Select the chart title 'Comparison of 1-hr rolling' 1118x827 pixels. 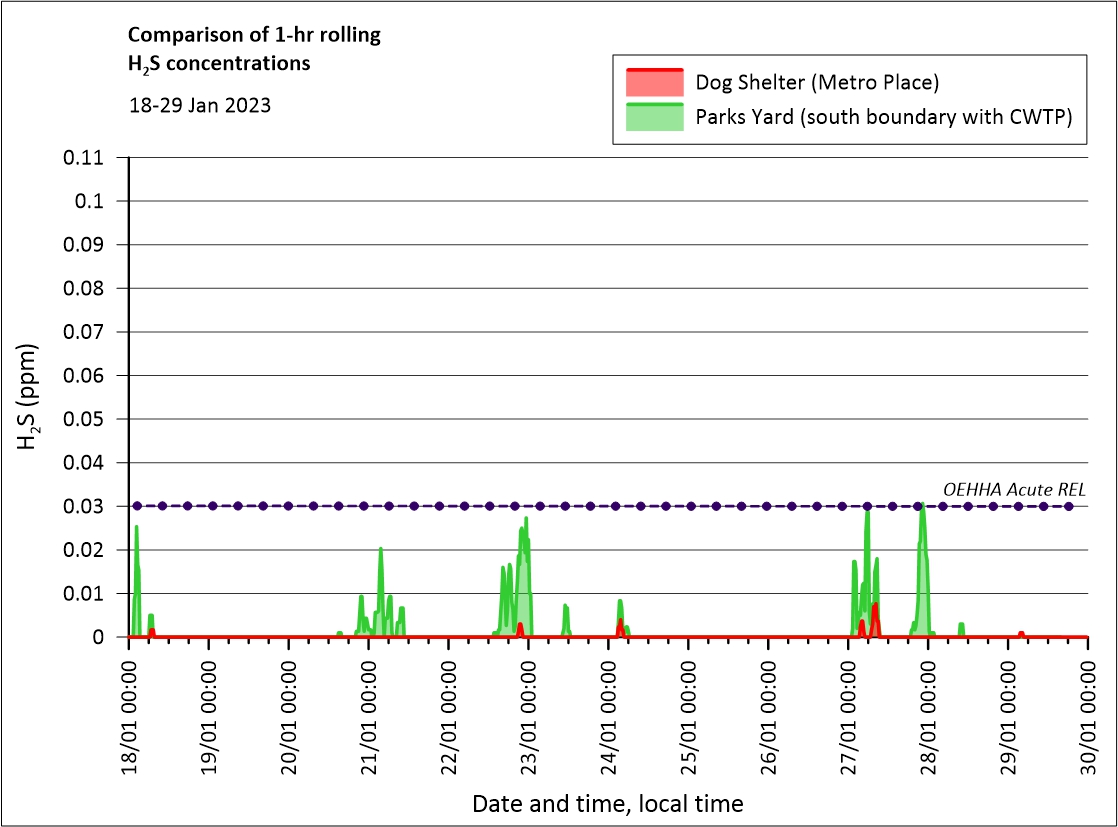point(254,35)
